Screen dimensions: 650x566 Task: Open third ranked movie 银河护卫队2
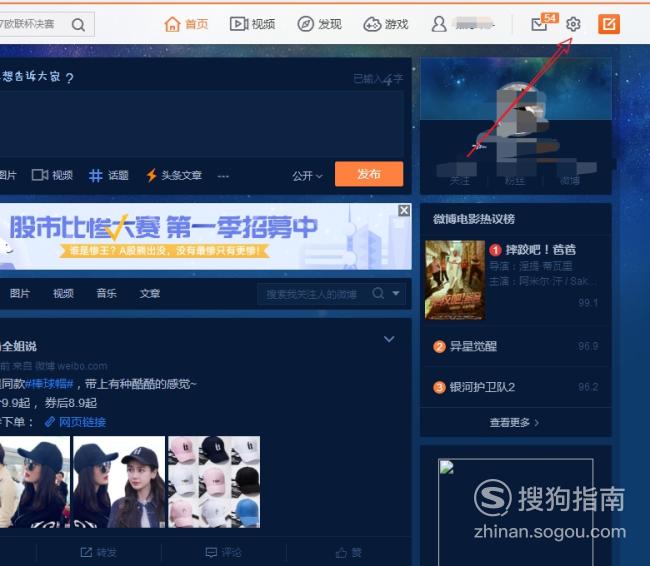pyautogui.click(x=482, y=387)
